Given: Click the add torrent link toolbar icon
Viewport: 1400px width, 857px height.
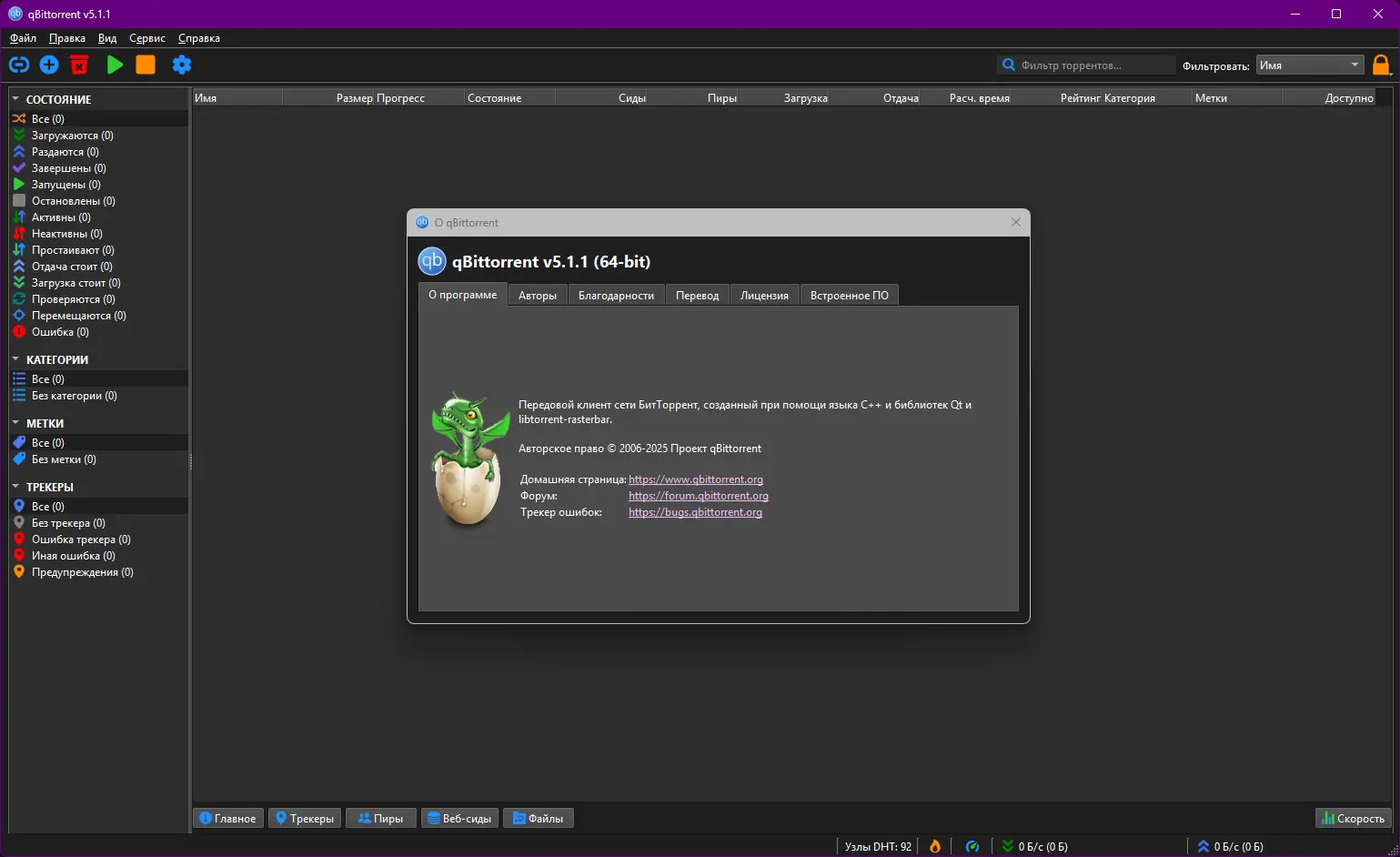Looking at the screenshot, I should pos(19,65).
